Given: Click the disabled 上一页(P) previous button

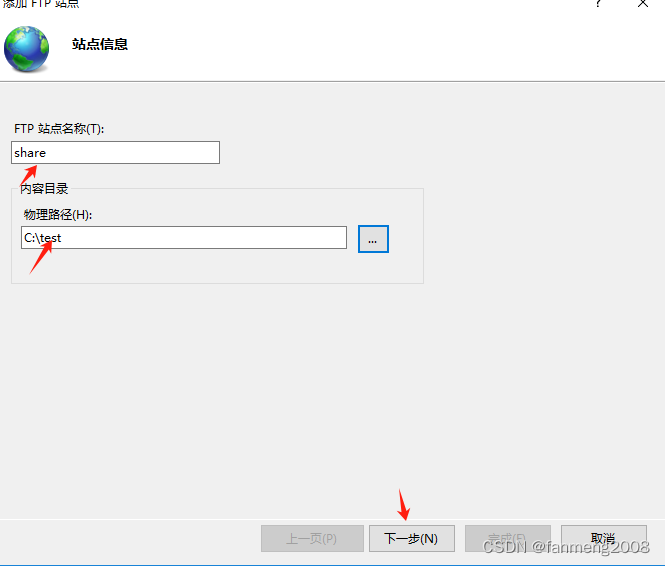Looking at the screenshot, I should [x=312, y=538].
